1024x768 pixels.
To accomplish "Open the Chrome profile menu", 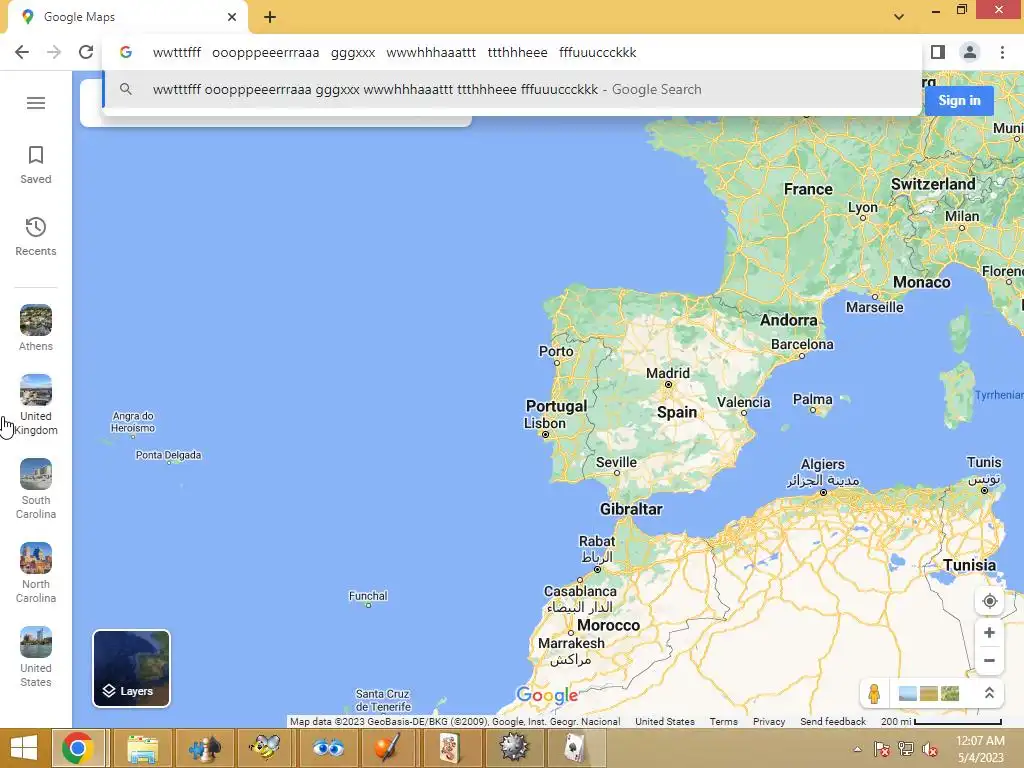I will tap(970, 52).
